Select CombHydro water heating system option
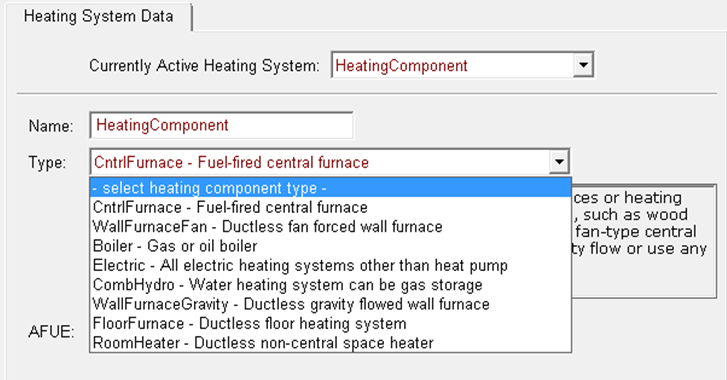 pyautogui.click(x=330, y=285)
